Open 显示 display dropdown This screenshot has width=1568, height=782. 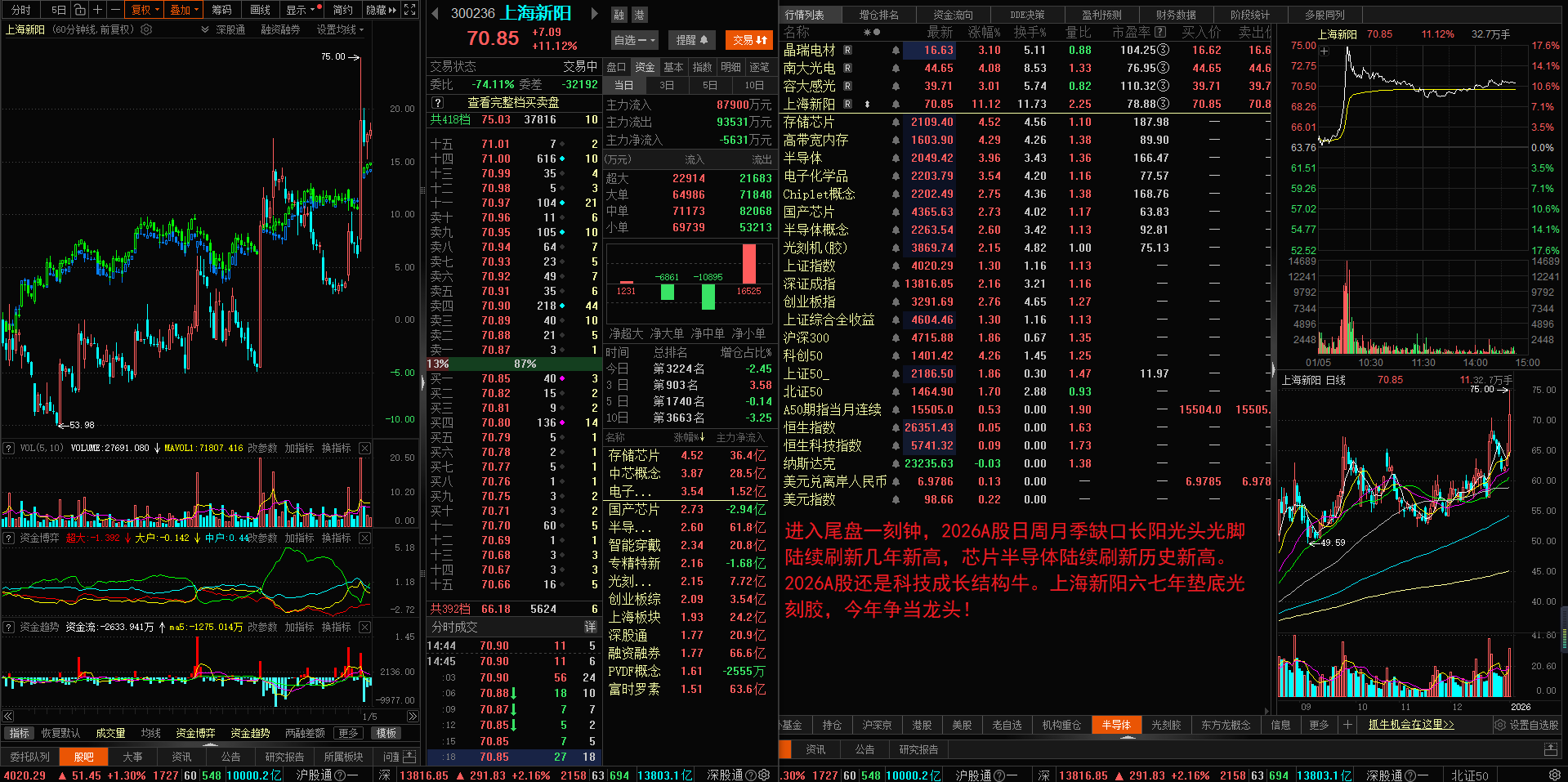coord(301,10)
